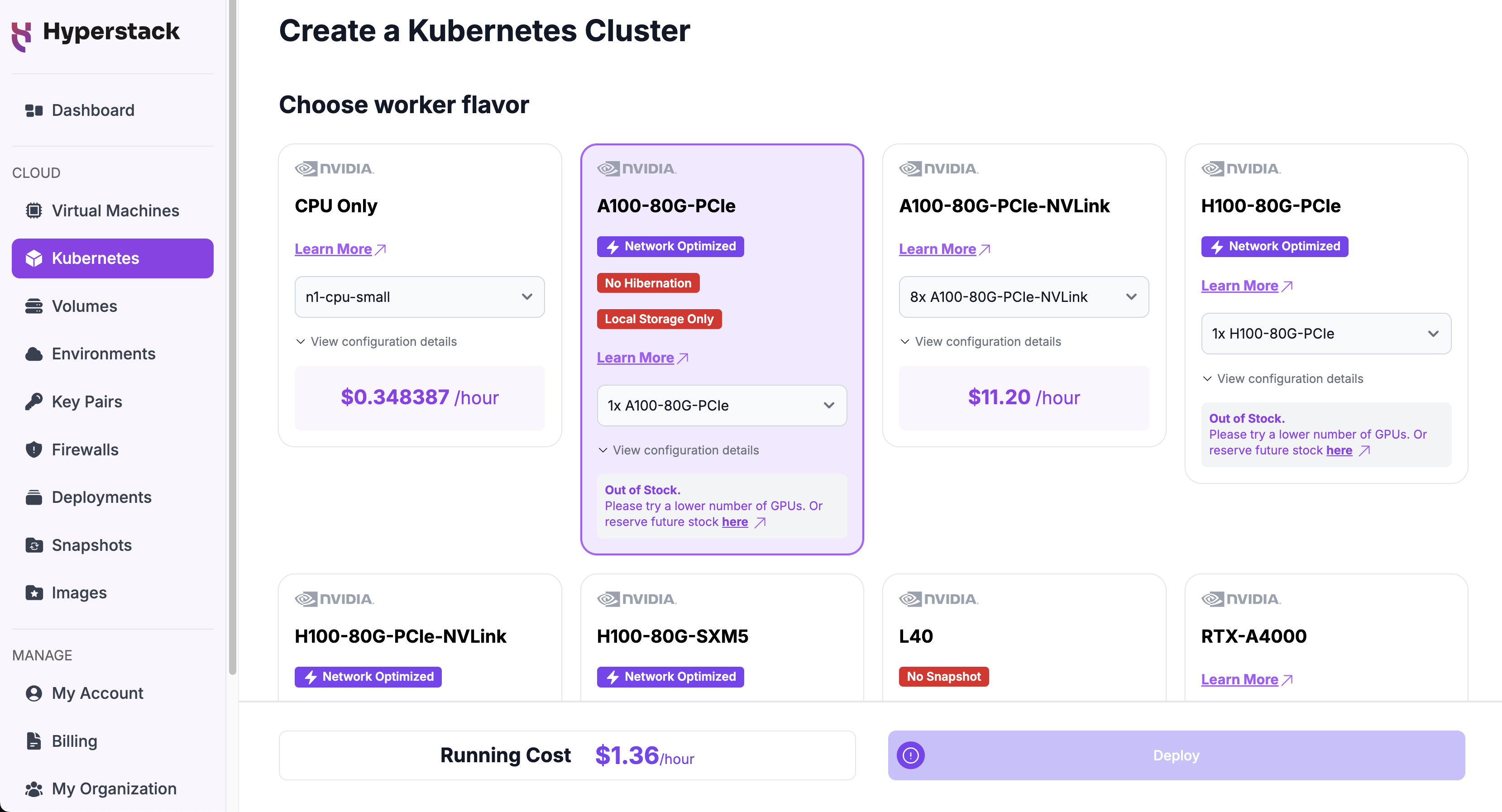Click the Kubernetes cube icon
This screenshot has width=1502, height=812.
coord(34,258)
